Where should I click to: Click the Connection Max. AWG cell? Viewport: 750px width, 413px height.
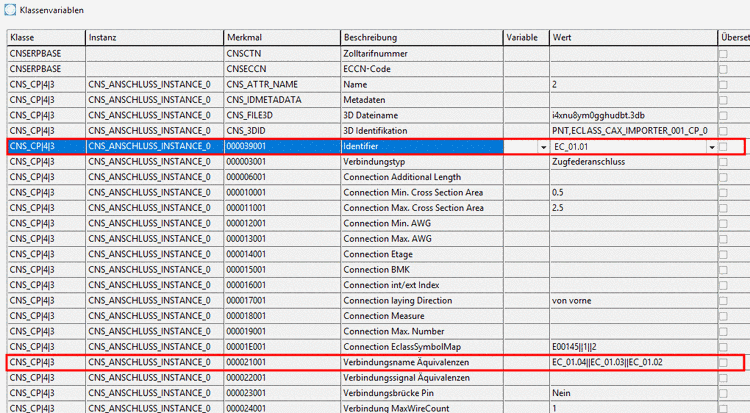click(422, 239)
